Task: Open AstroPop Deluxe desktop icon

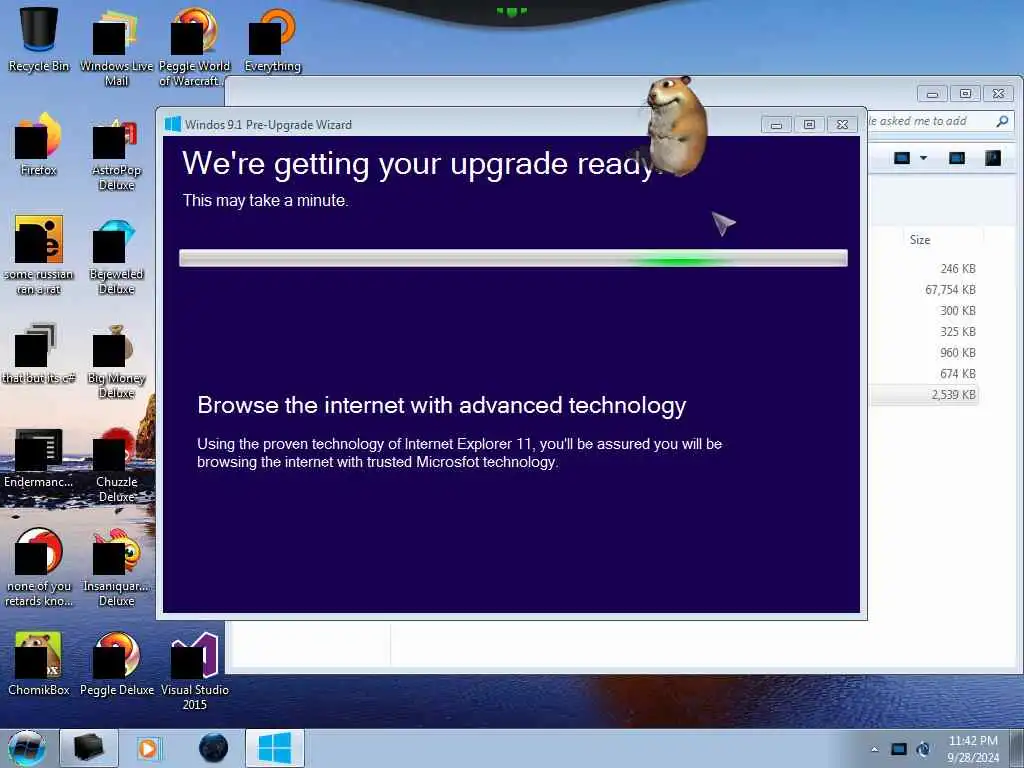Action: click(116, 155)
